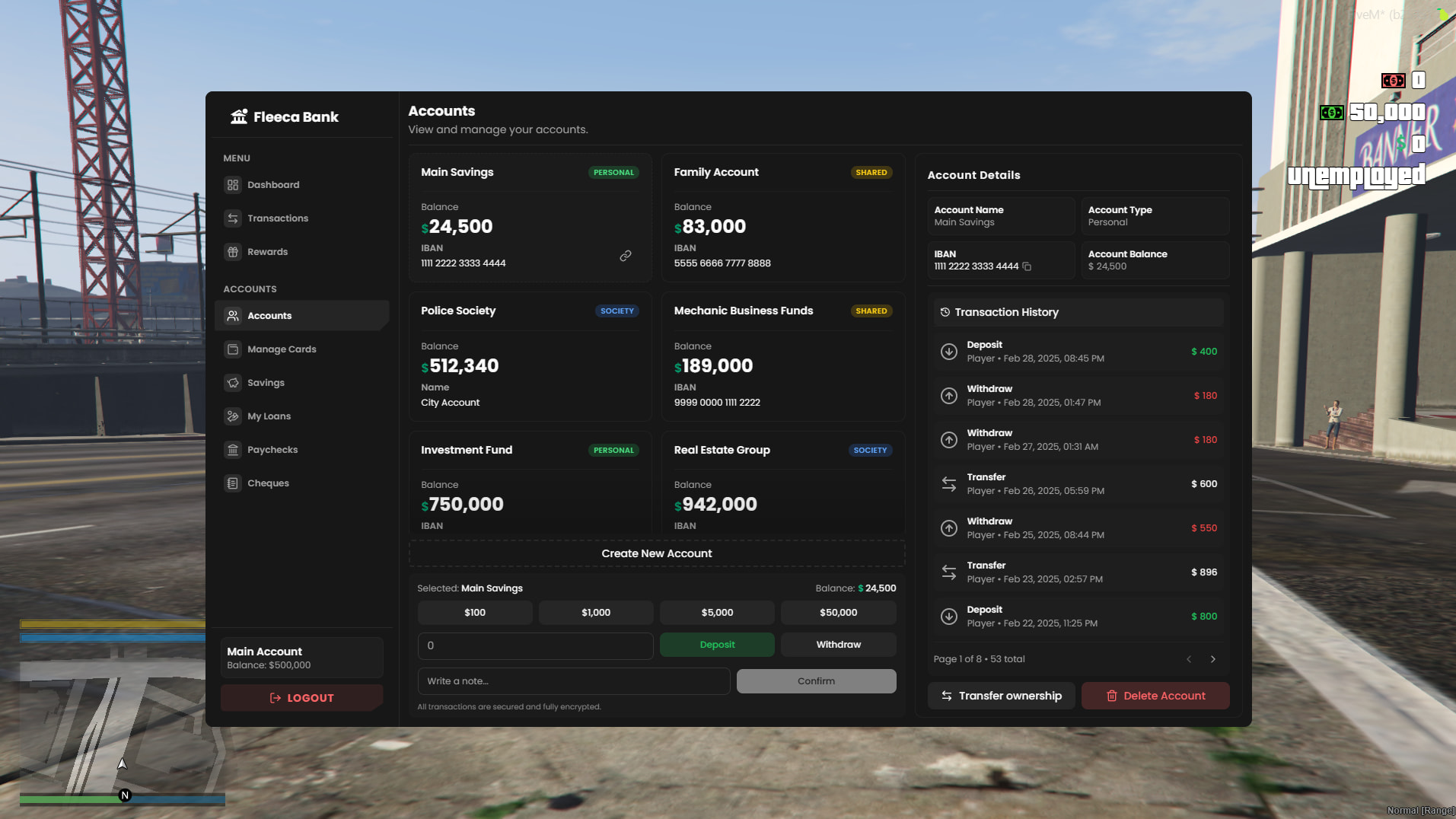The height and width of the screenshot is (819, 1456).
Task: Click the Confirm button
Action: point(816,681)
